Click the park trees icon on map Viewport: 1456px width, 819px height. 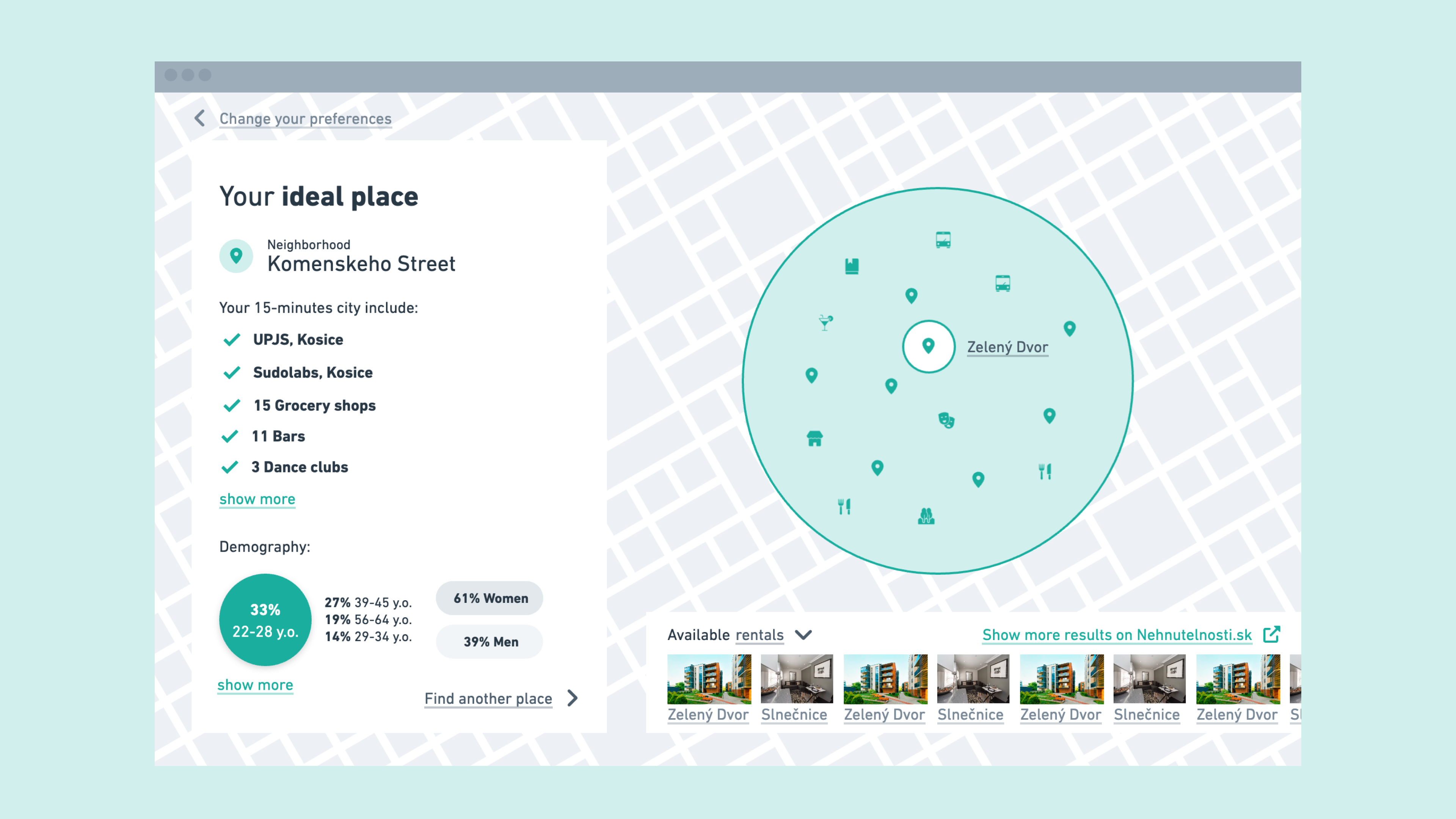click(x=926, y=516)
